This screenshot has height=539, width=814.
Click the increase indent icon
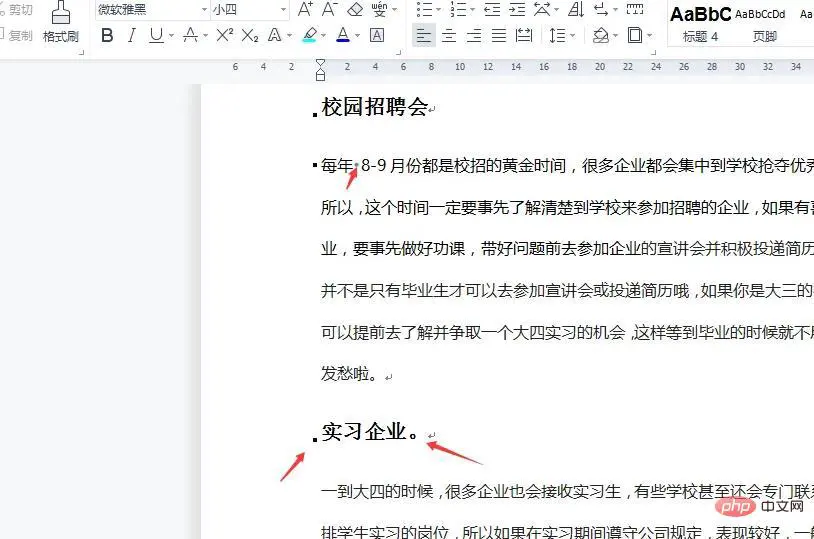point(517,9)
